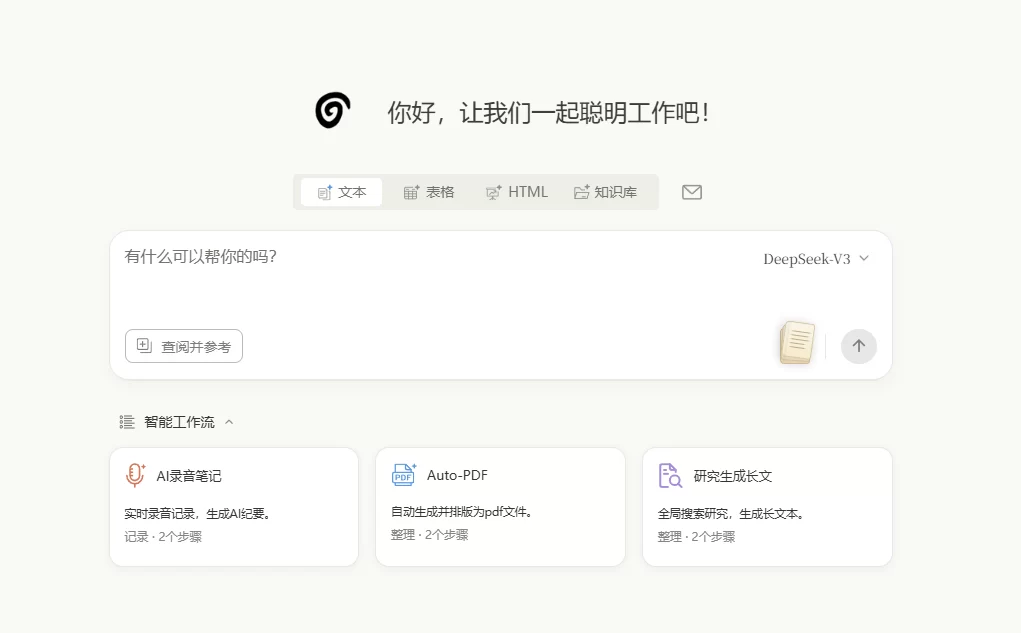Click the document search icon on 研究生成长文
Viewport: 1021px width, 633px height.
click(670, 476)
